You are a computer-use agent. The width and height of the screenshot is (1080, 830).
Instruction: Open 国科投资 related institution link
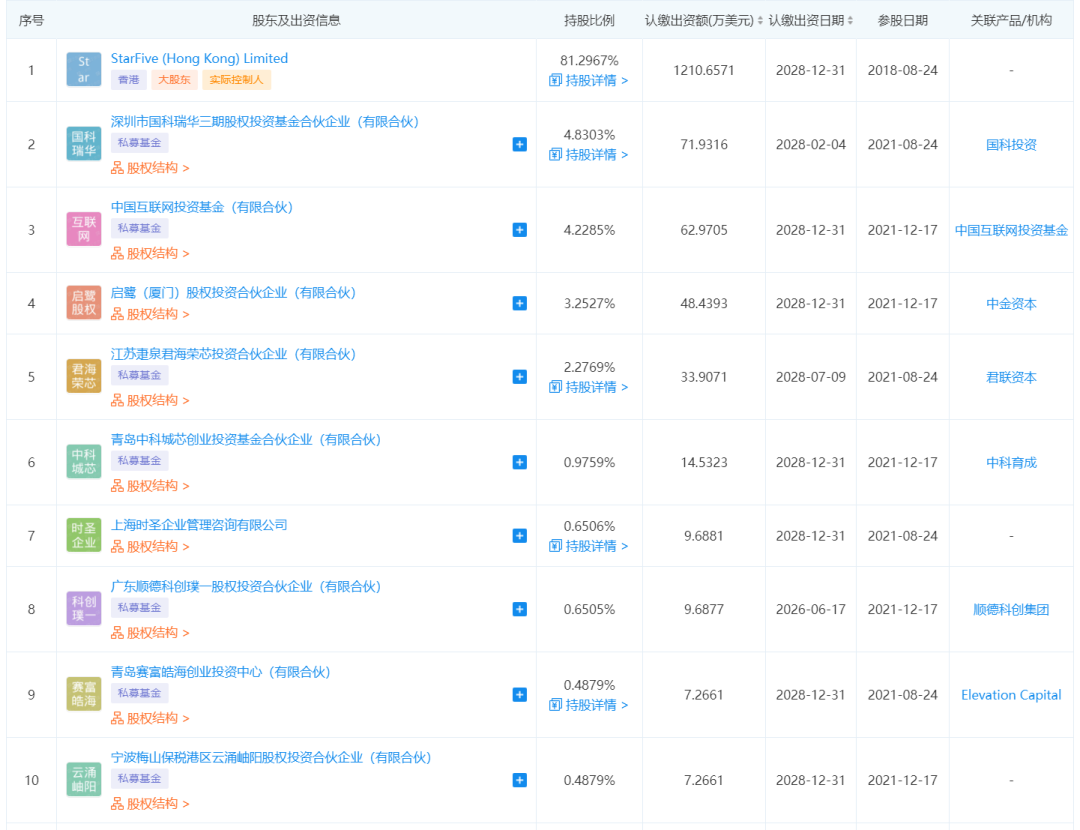1011,145
